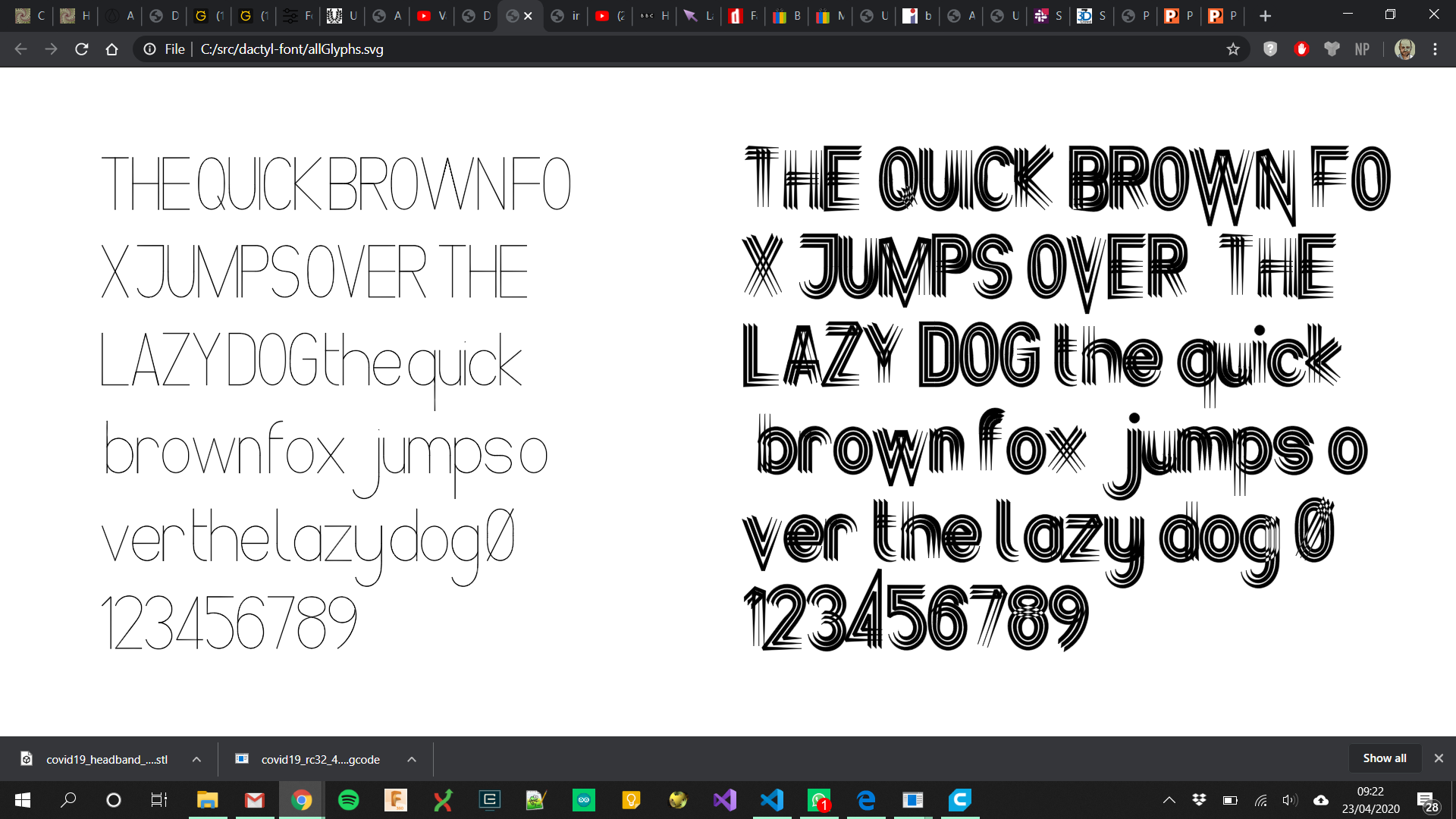The width and height of the screenshot is (1456, 819).
Task: View site information icon next to File
Action: pyautogui.click(x=150, y=49)
